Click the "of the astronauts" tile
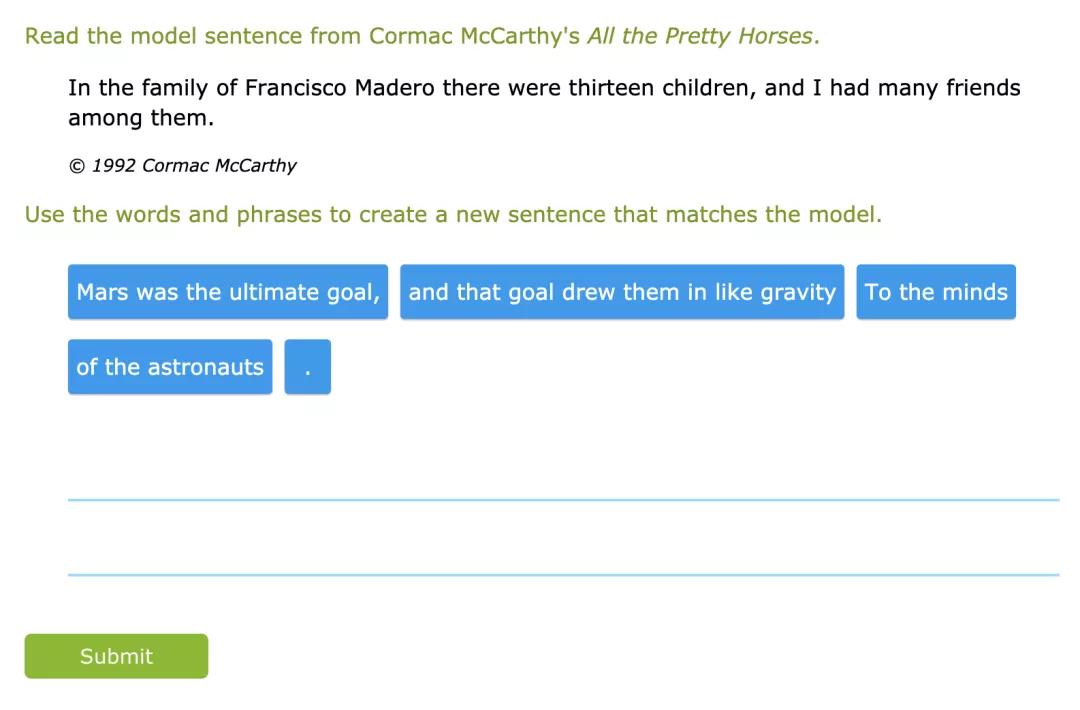1080x710 pixels. point(170,367)
